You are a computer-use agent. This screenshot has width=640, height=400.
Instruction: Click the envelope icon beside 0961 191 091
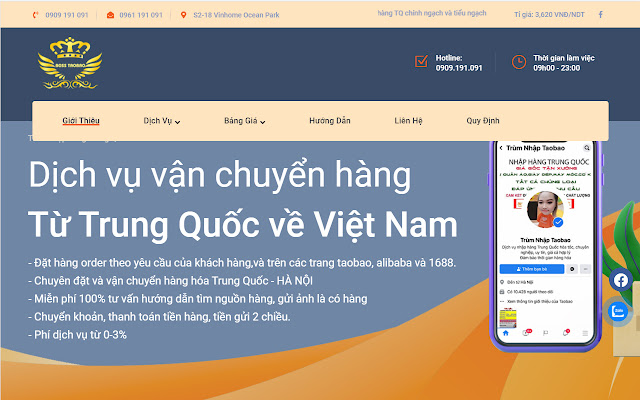click(x=110, y=15)
